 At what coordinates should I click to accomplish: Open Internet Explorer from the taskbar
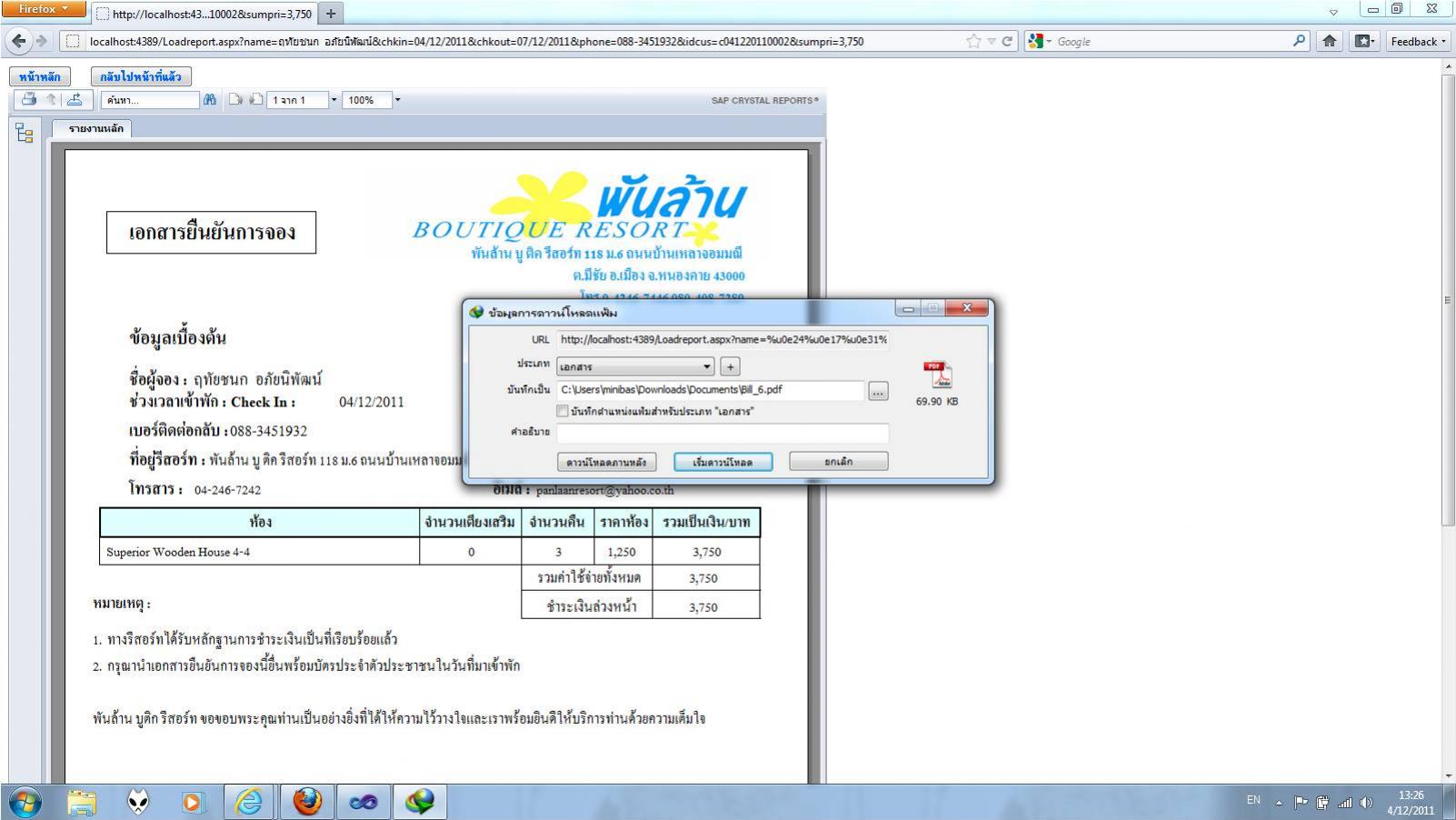248,802
